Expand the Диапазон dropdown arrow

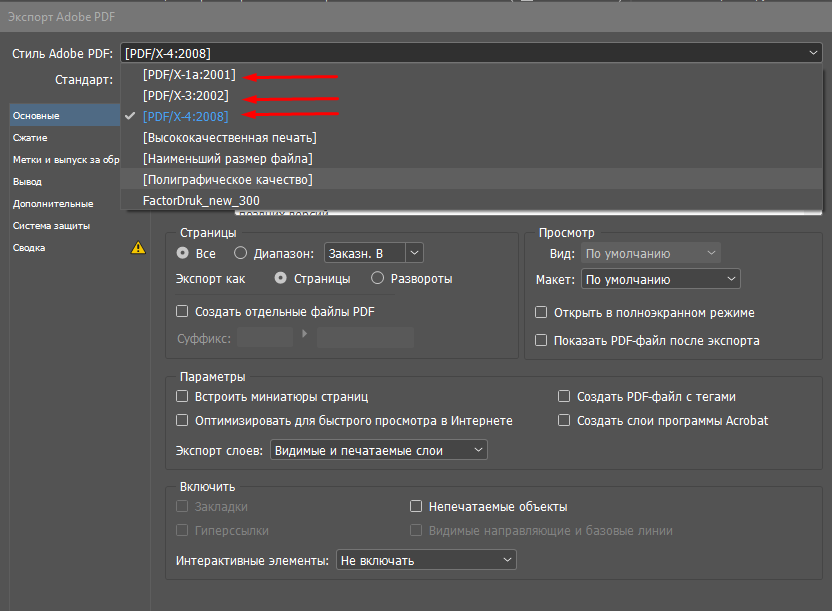(x=414, y=253)
